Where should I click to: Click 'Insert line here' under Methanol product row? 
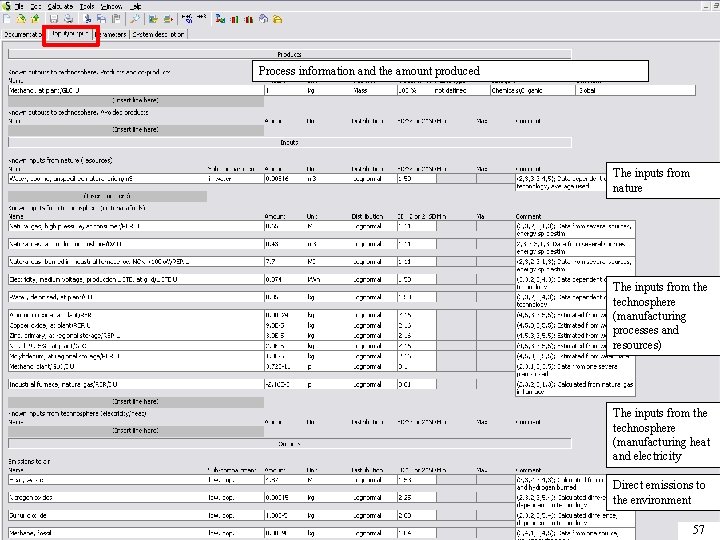136,100
